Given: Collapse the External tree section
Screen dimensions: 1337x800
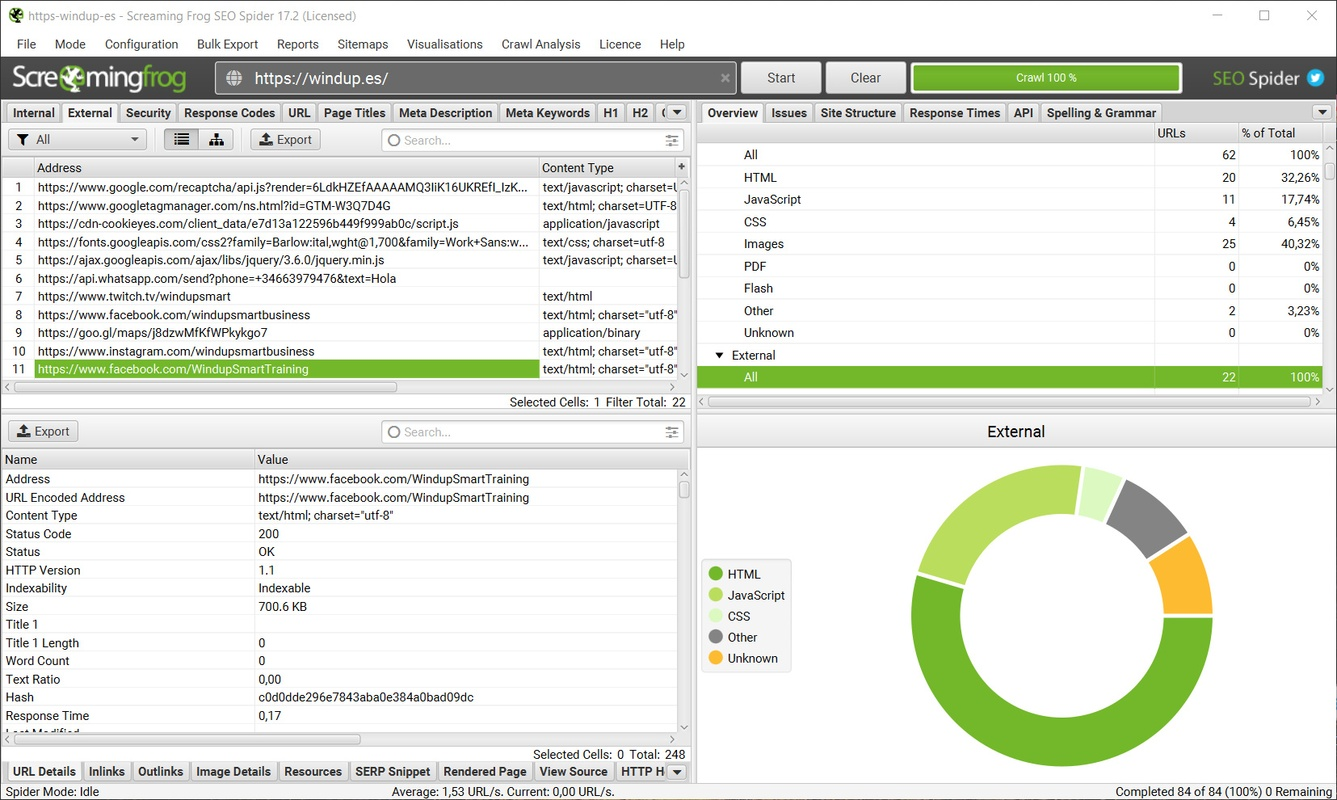Looking at the screenshot, I should coord(718,355).
